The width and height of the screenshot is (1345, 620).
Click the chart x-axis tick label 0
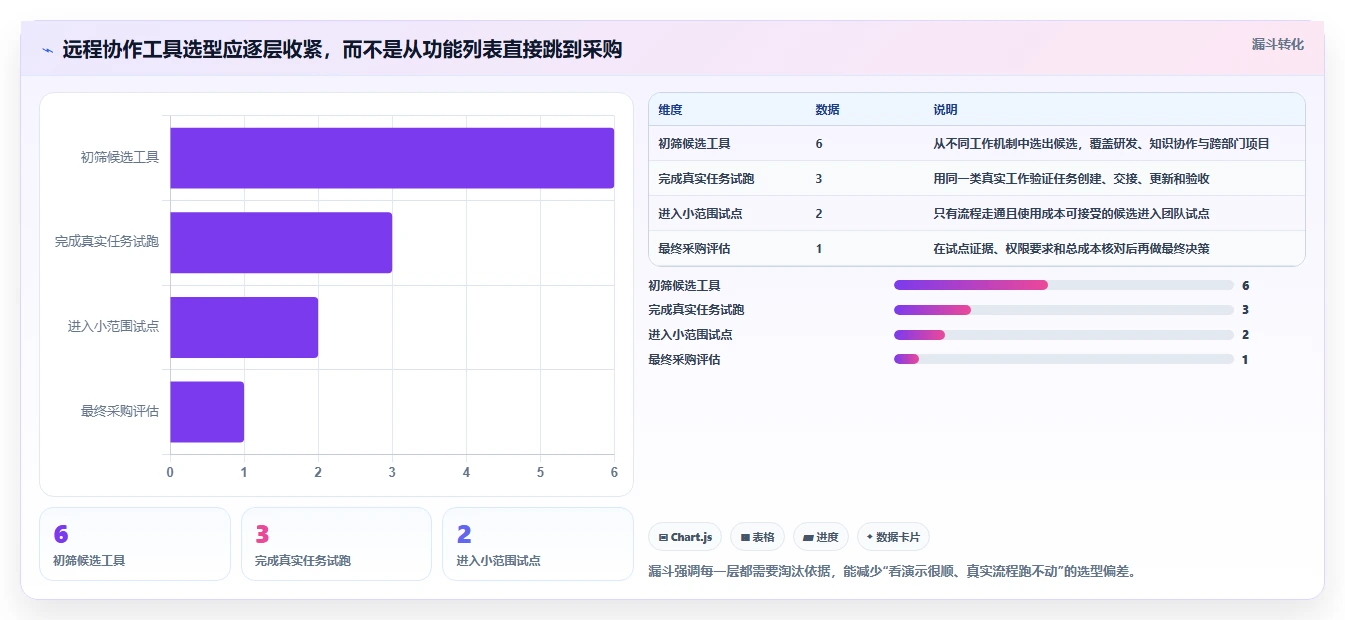click(x=170, y=472)
